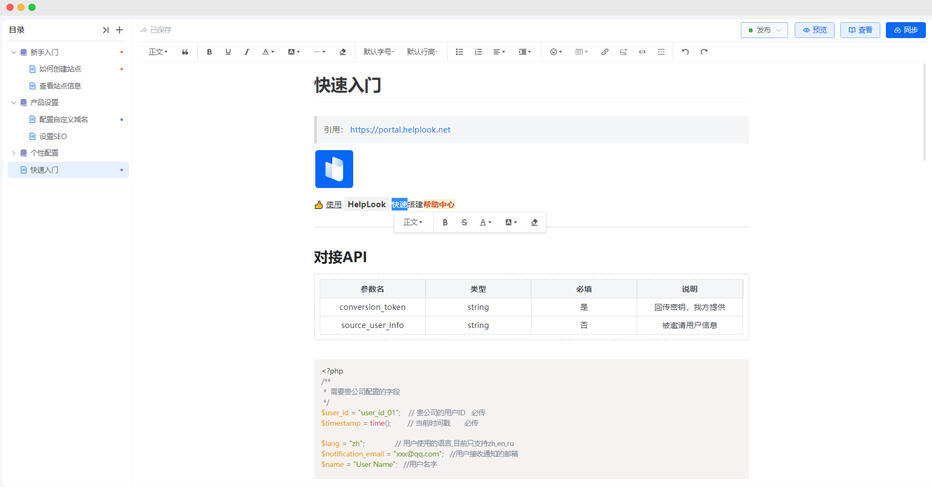Image resolution: width=932 pixels, height=487 pixels.
Task: Click the conversion_token table cell
Action: pos(373,307)
